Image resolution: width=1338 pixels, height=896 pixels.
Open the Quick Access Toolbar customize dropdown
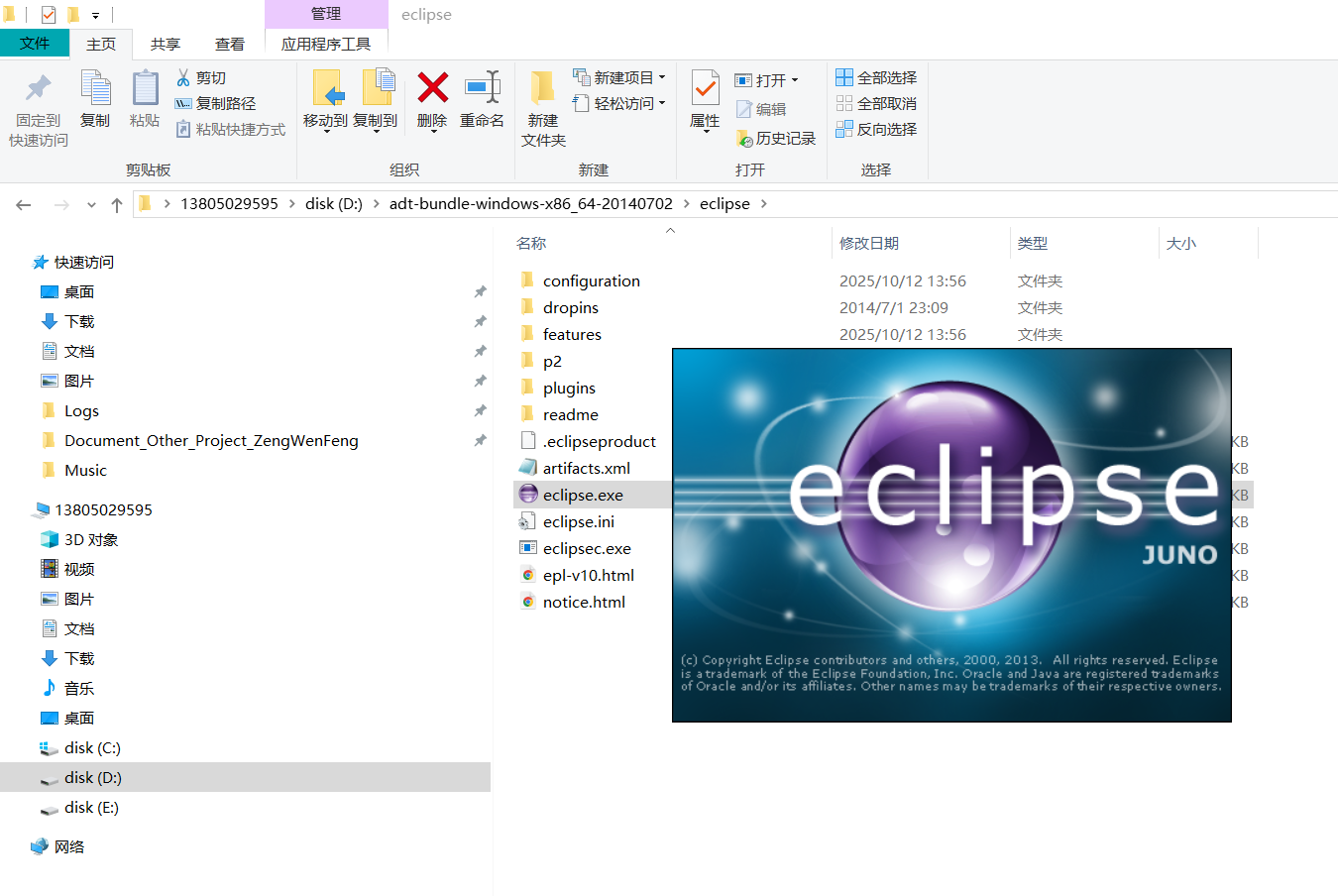(95, 15)
